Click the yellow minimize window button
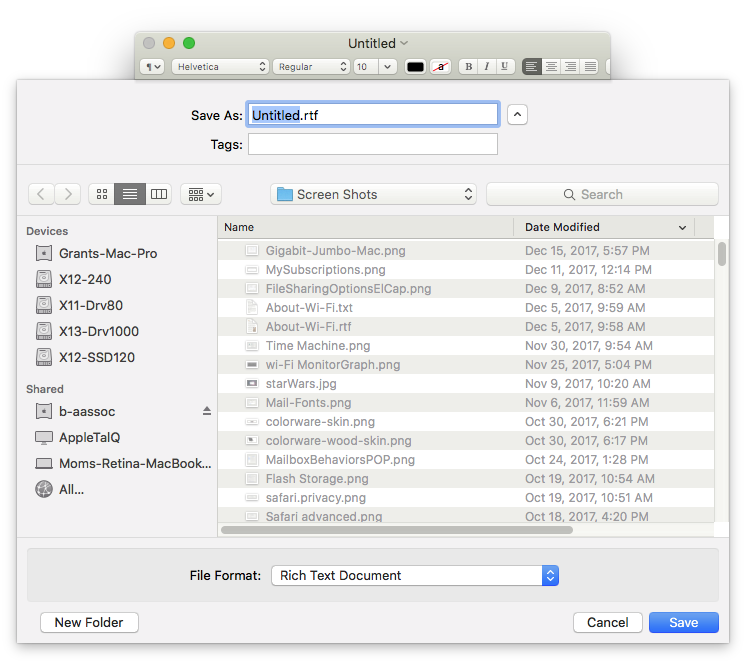746x664 pixels. [169, 43]
